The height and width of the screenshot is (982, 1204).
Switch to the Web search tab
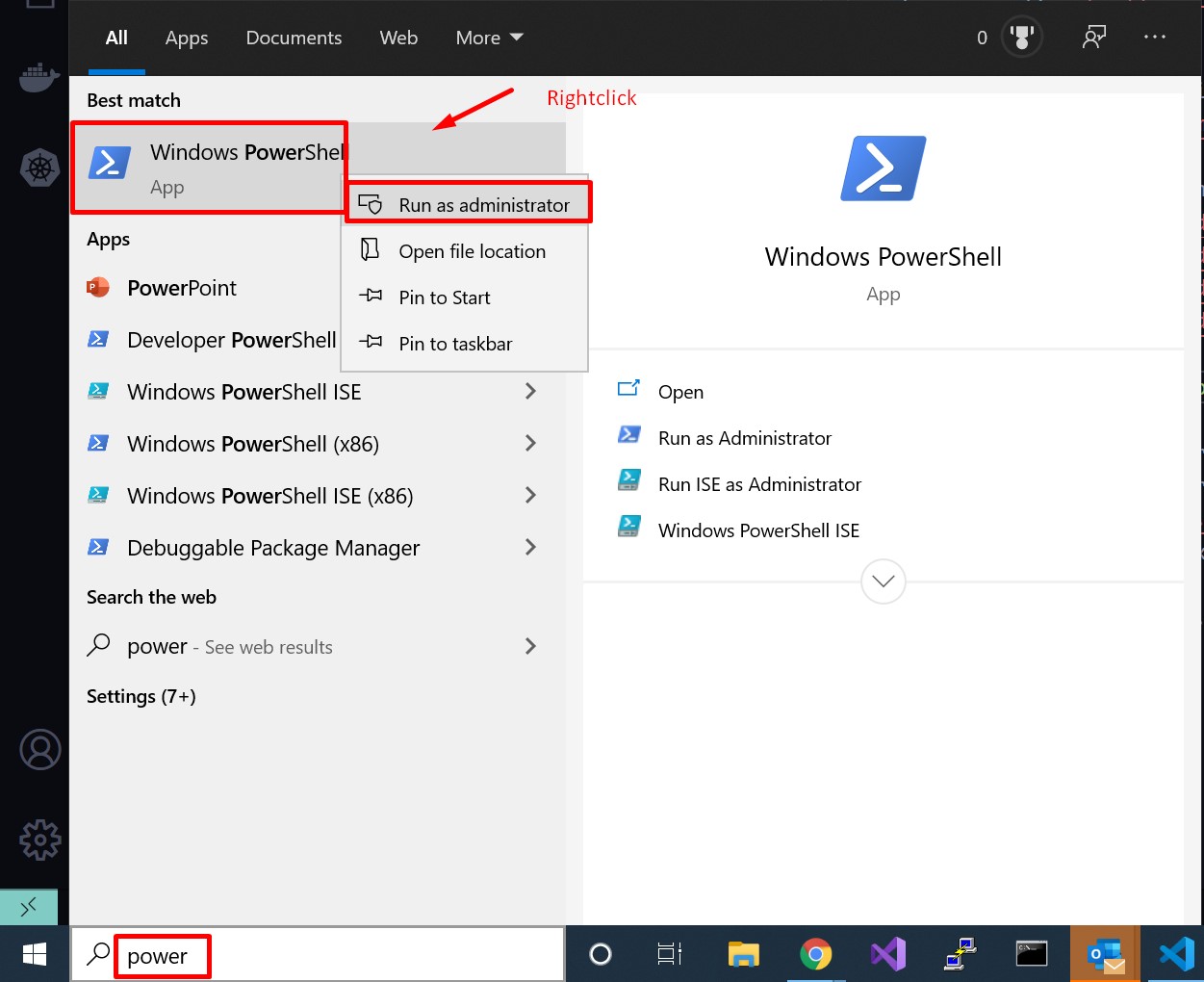pos(398,38)
